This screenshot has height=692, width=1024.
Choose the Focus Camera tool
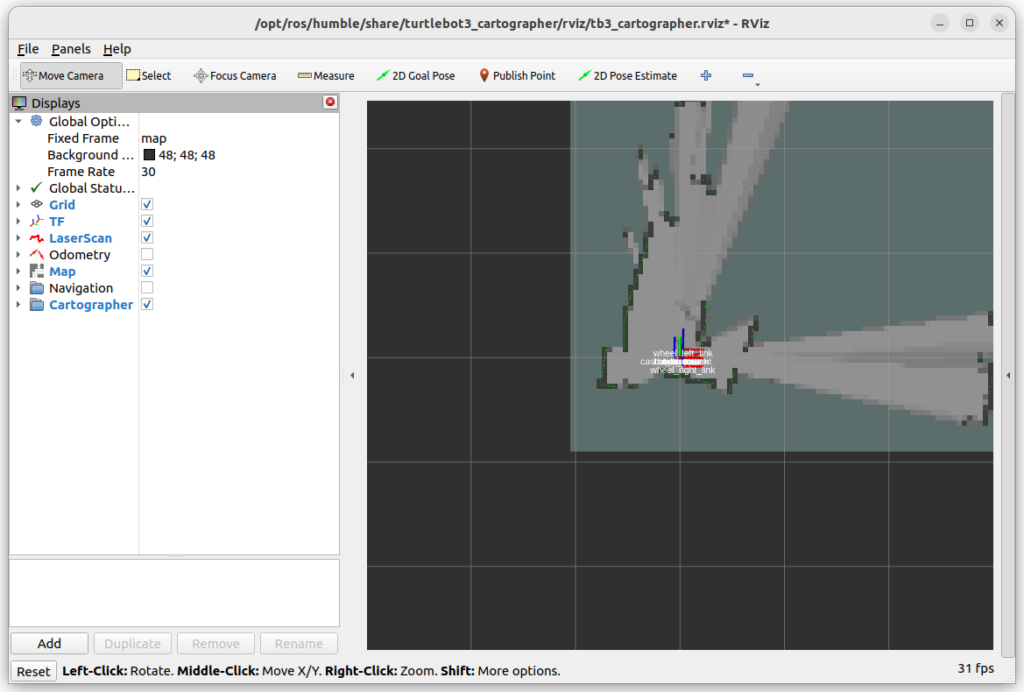click(234, 76)
